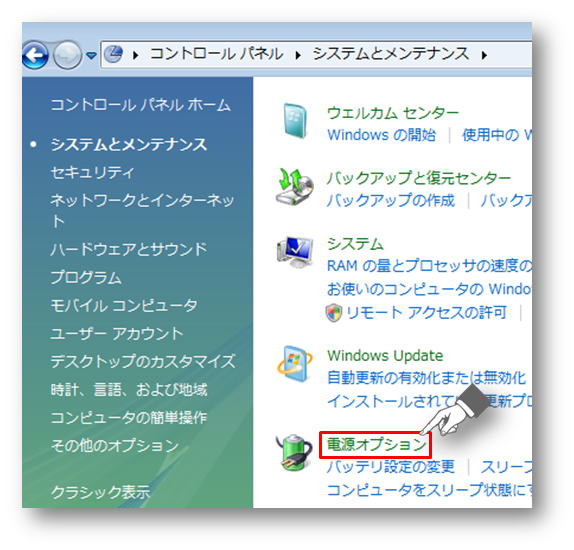Click the blue Back arrow button
Image resolution: width=574 pixels, height=550 pixels.
[35, 55]
